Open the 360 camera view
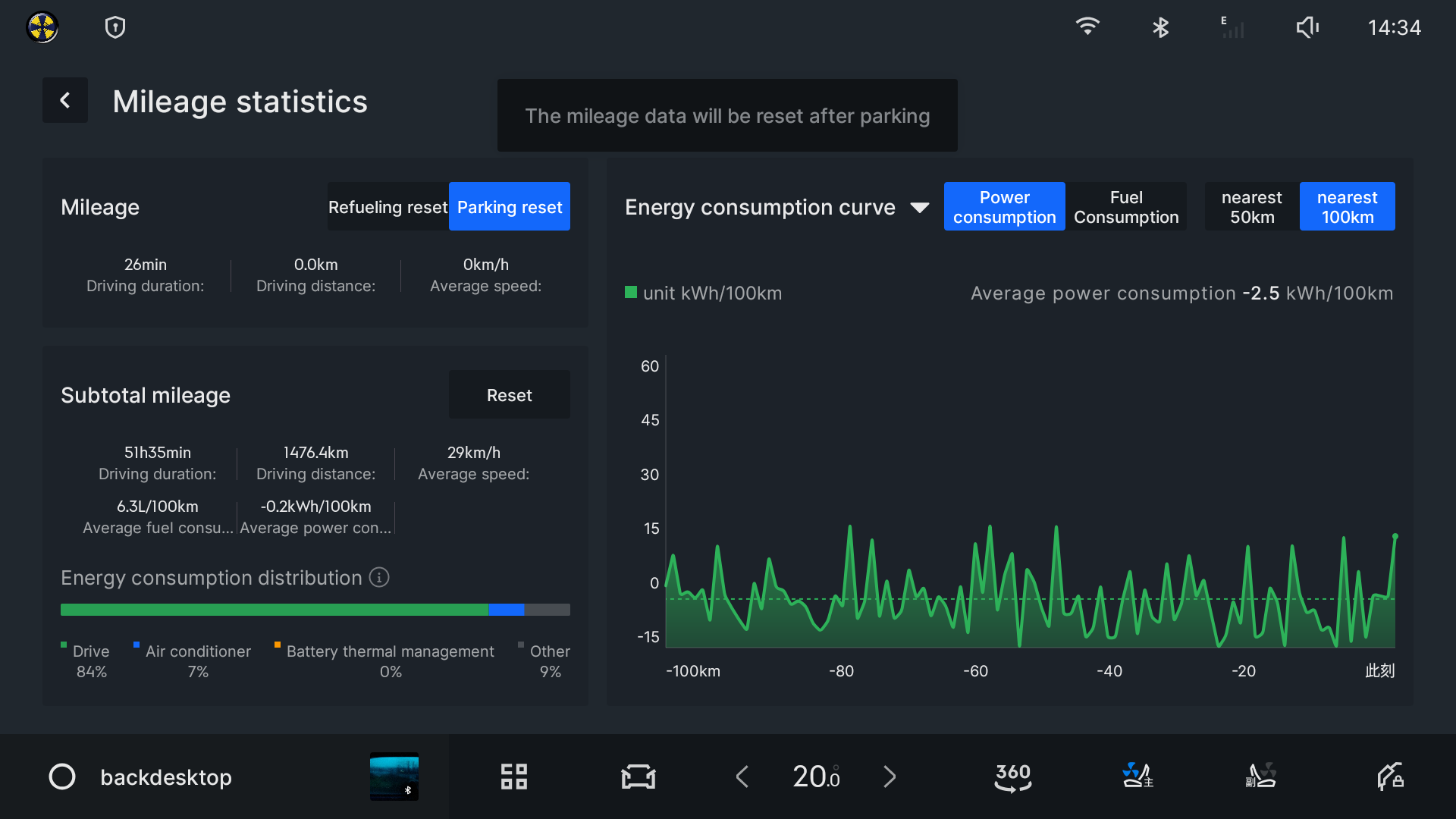Viewport: 1456px width, 819px height. [x=1013, y=777]
